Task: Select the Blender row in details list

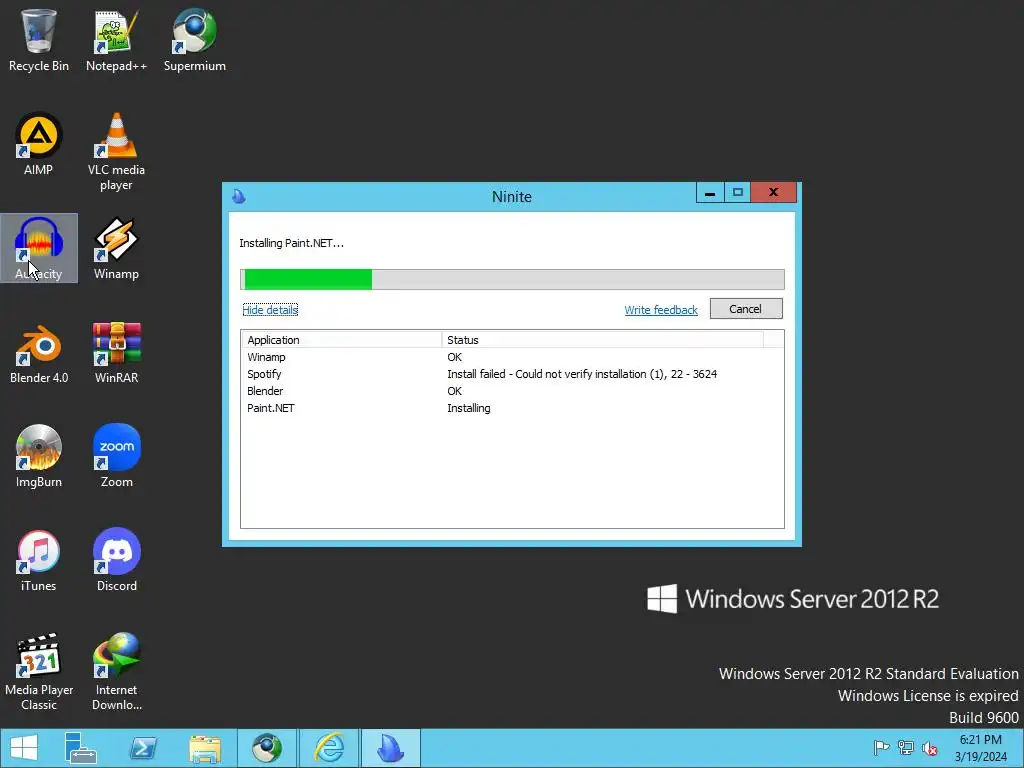Action: click(x=512, y=391)
